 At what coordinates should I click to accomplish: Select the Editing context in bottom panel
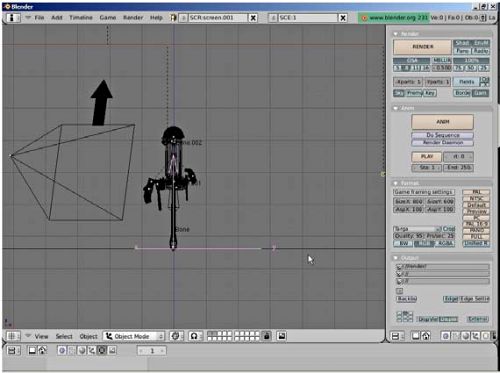pyautogui.click(x=102, y=350)
